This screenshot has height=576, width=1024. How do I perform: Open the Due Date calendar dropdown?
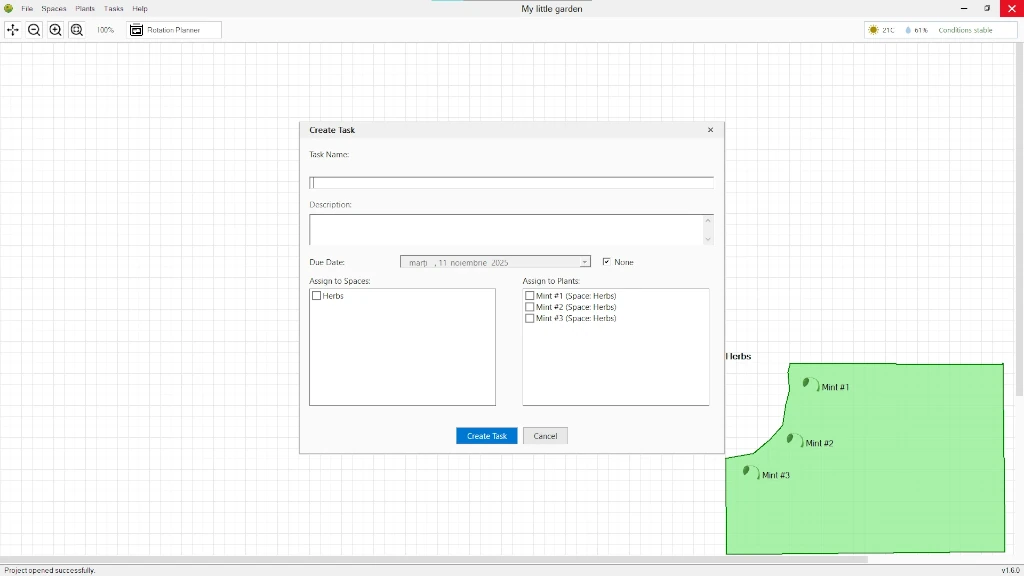583,262
